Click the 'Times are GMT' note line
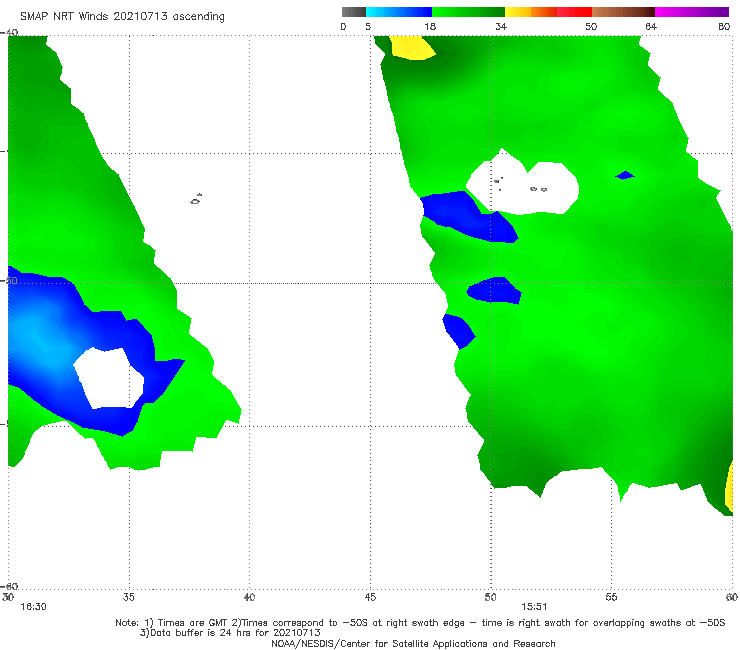Viewport: 740px width, 650px height. click(420, 623)
